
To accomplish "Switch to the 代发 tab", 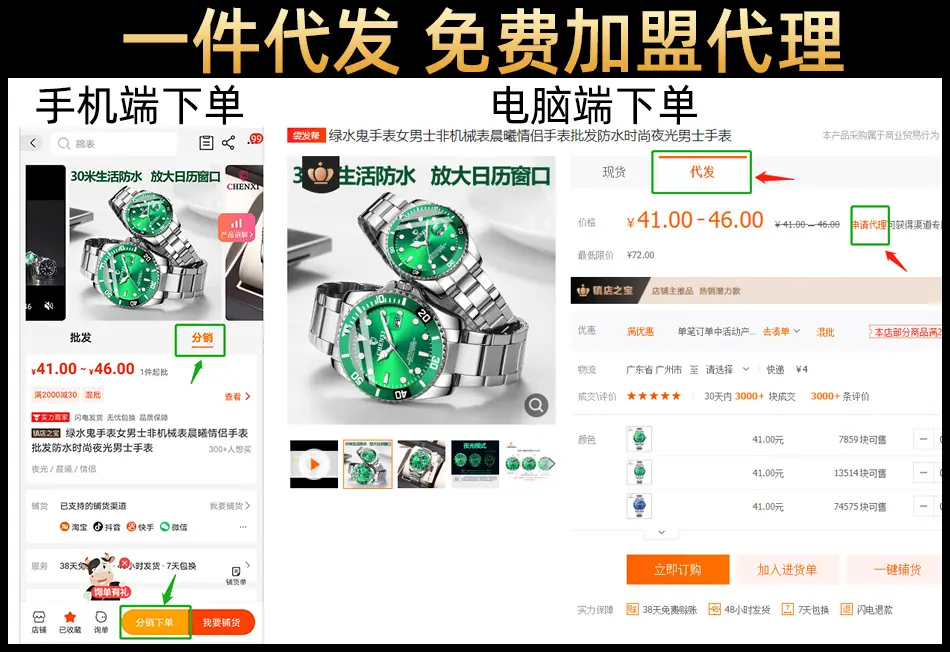I will click(x=702, y=172).
